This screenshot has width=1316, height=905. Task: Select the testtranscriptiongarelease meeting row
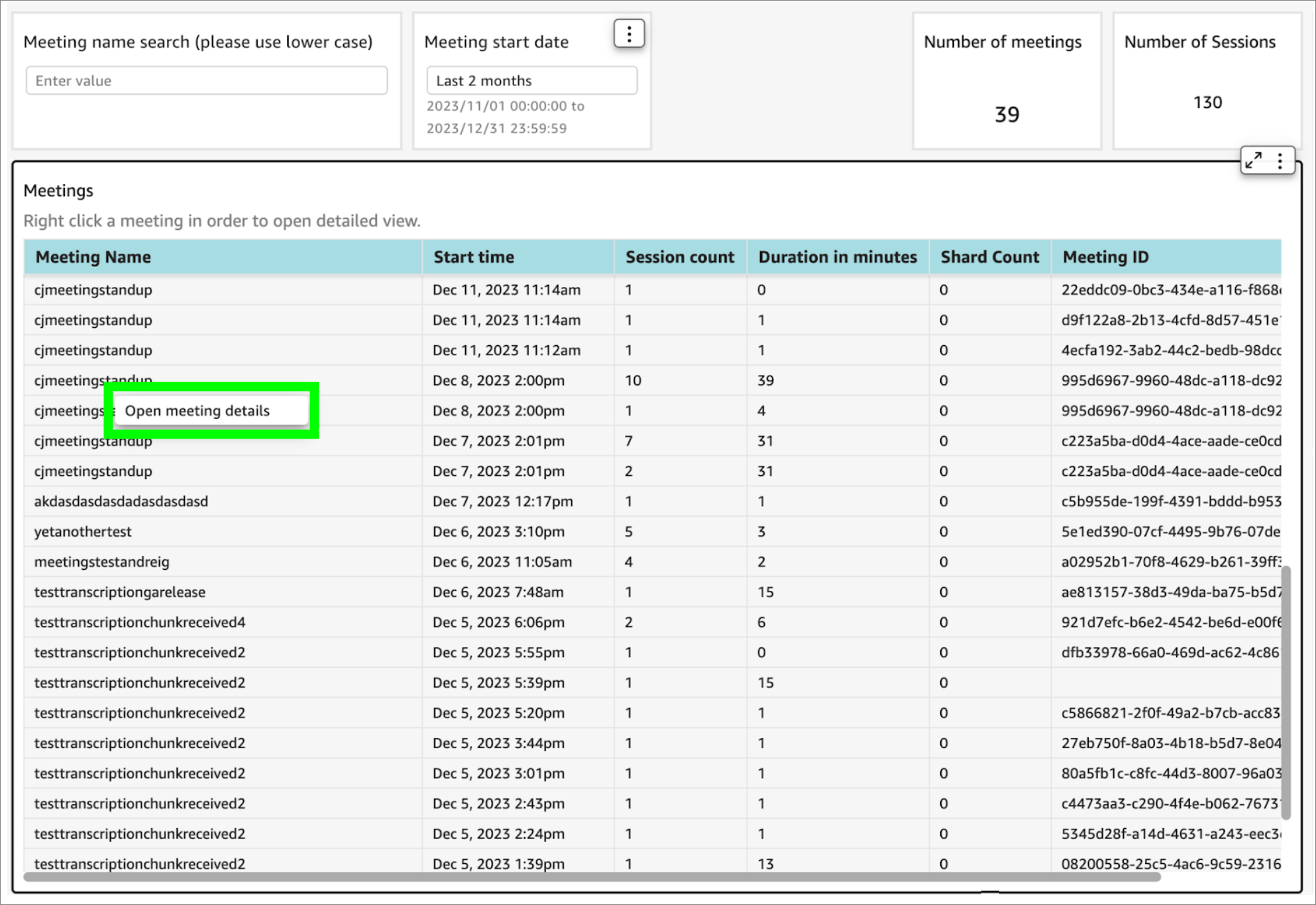click(x=120, y=592)
